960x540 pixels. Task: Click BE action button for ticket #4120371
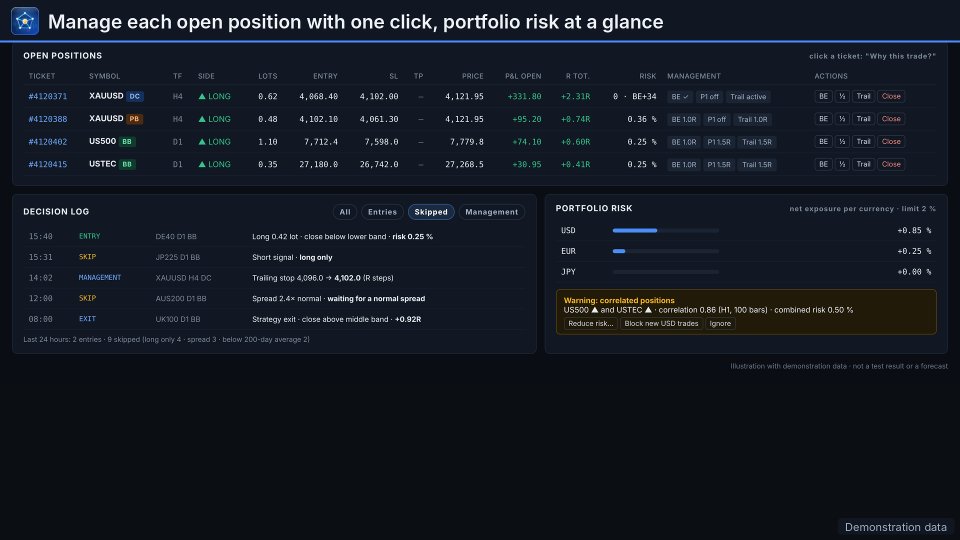[823, 96]
